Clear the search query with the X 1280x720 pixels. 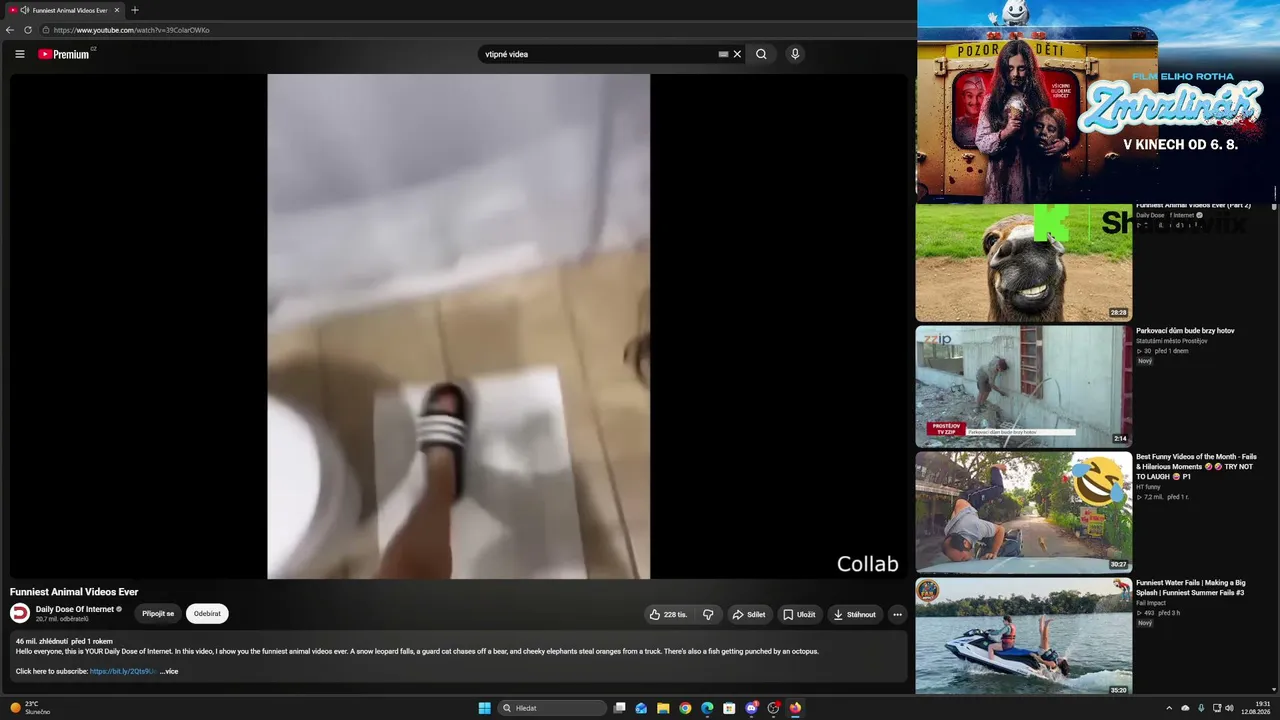pyautogui.click(x=737, y=54)
